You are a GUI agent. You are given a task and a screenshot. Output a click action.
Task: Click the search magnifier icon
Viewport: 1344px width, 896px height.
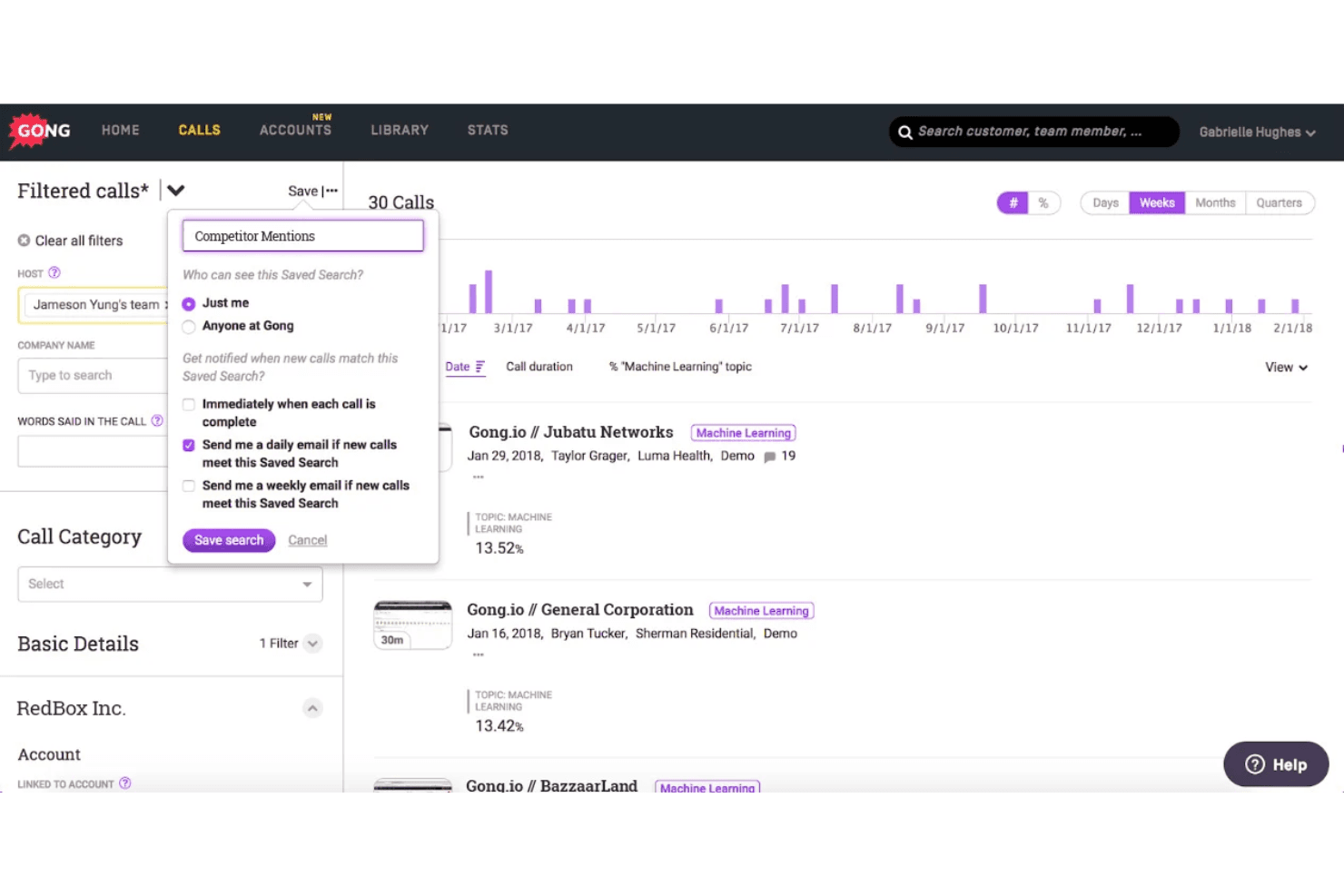(905, 133)
